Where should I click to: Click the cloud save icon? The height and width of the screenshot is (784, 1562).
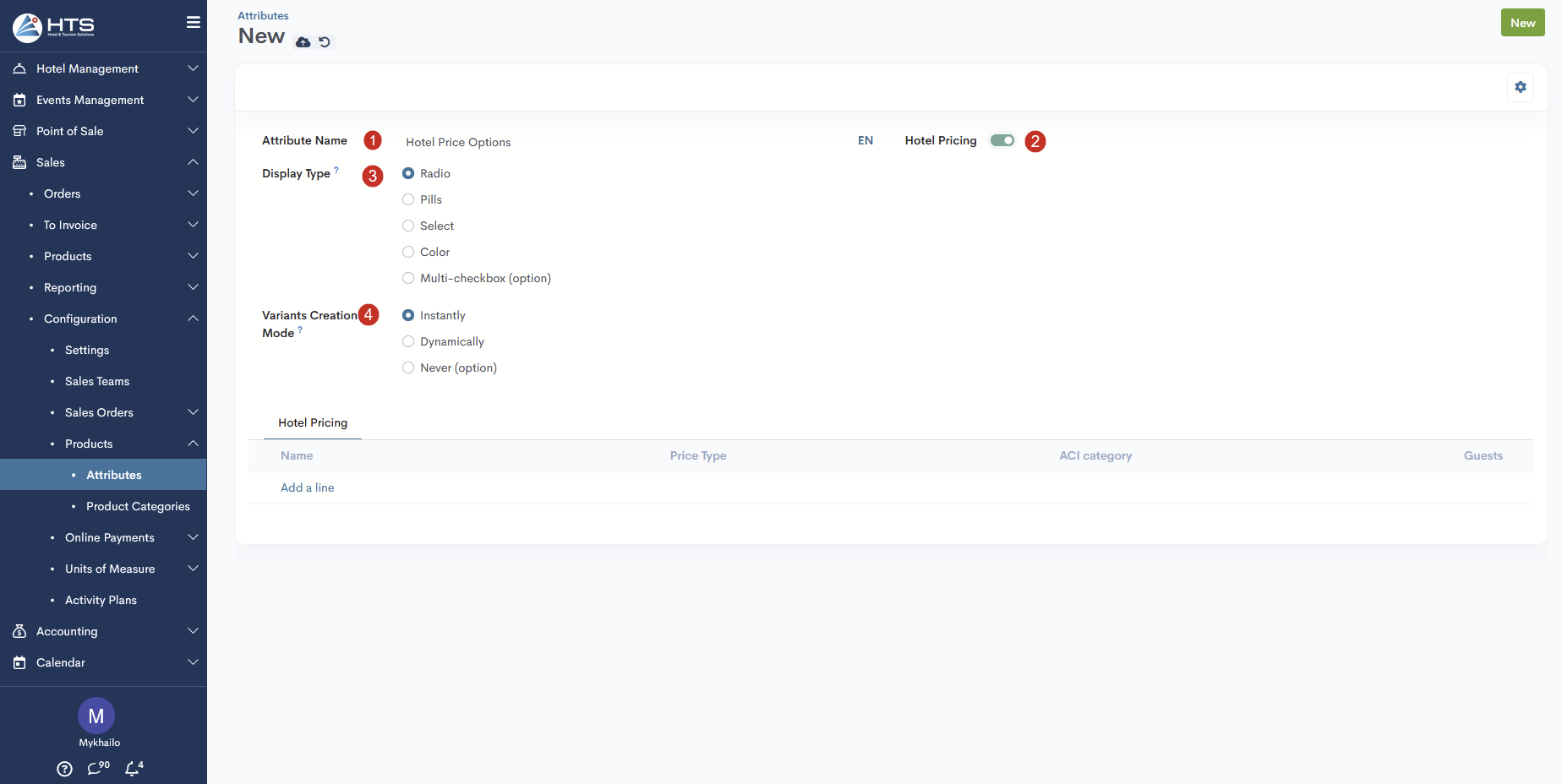click(x=303, y=42)
